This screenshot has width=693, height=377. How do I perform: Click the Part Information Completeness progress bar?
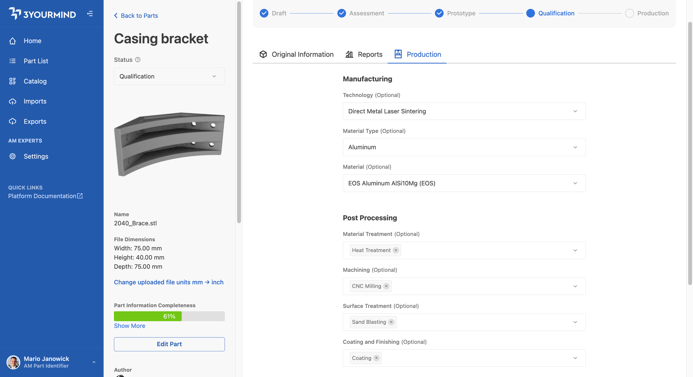click(169, 316)
